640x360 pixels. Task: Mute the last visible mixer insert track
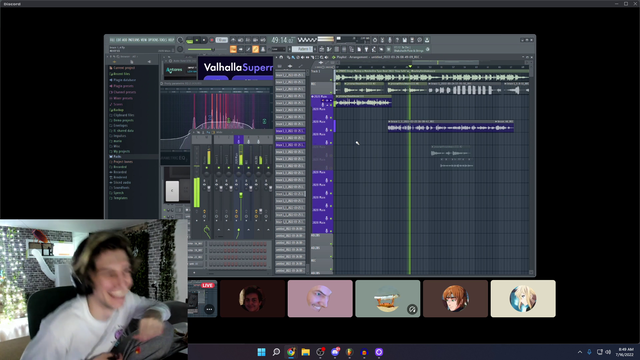(268, 168)
